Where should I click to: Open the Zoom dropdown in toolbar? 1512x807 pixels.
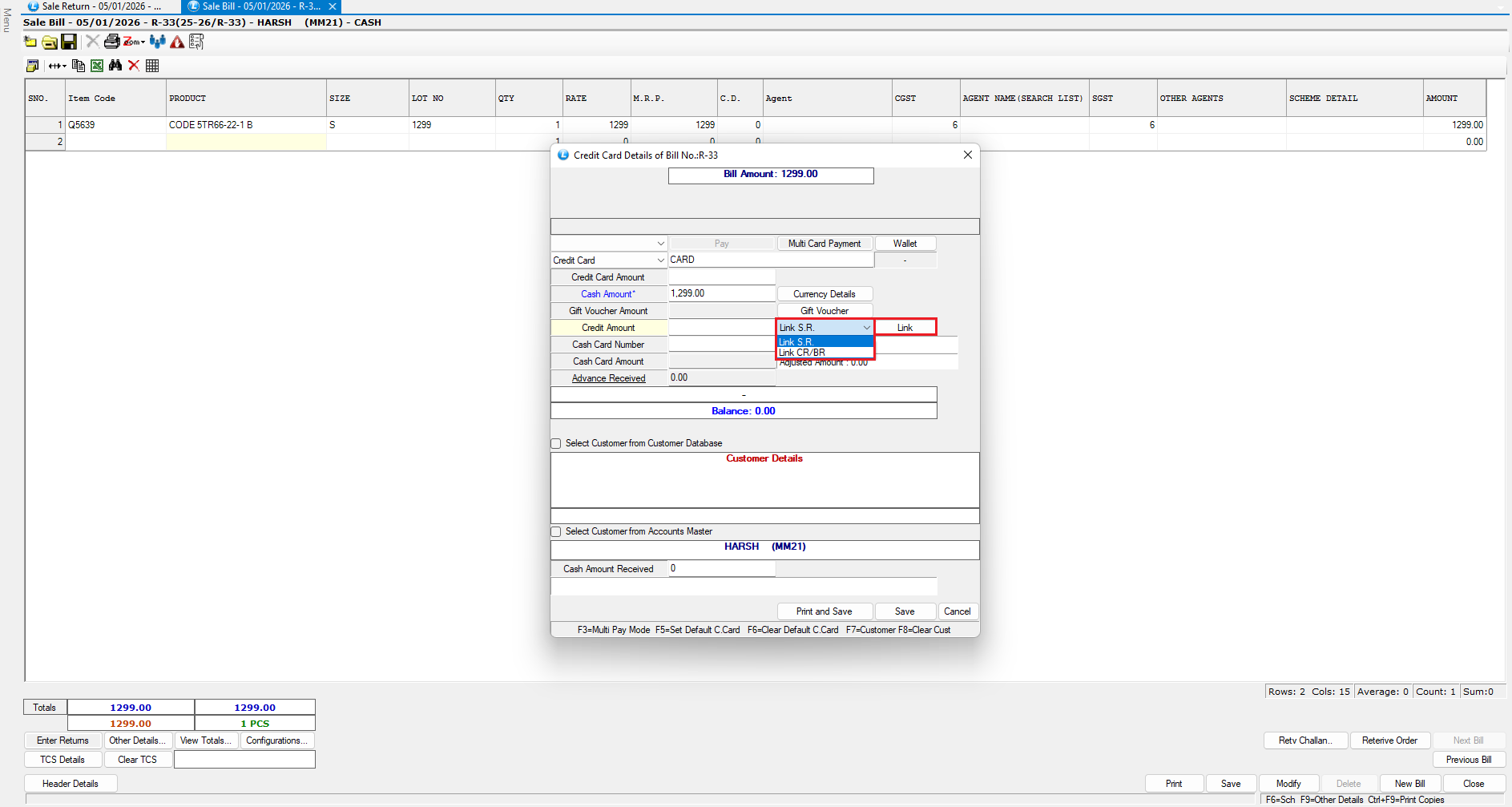coord(134,42)
